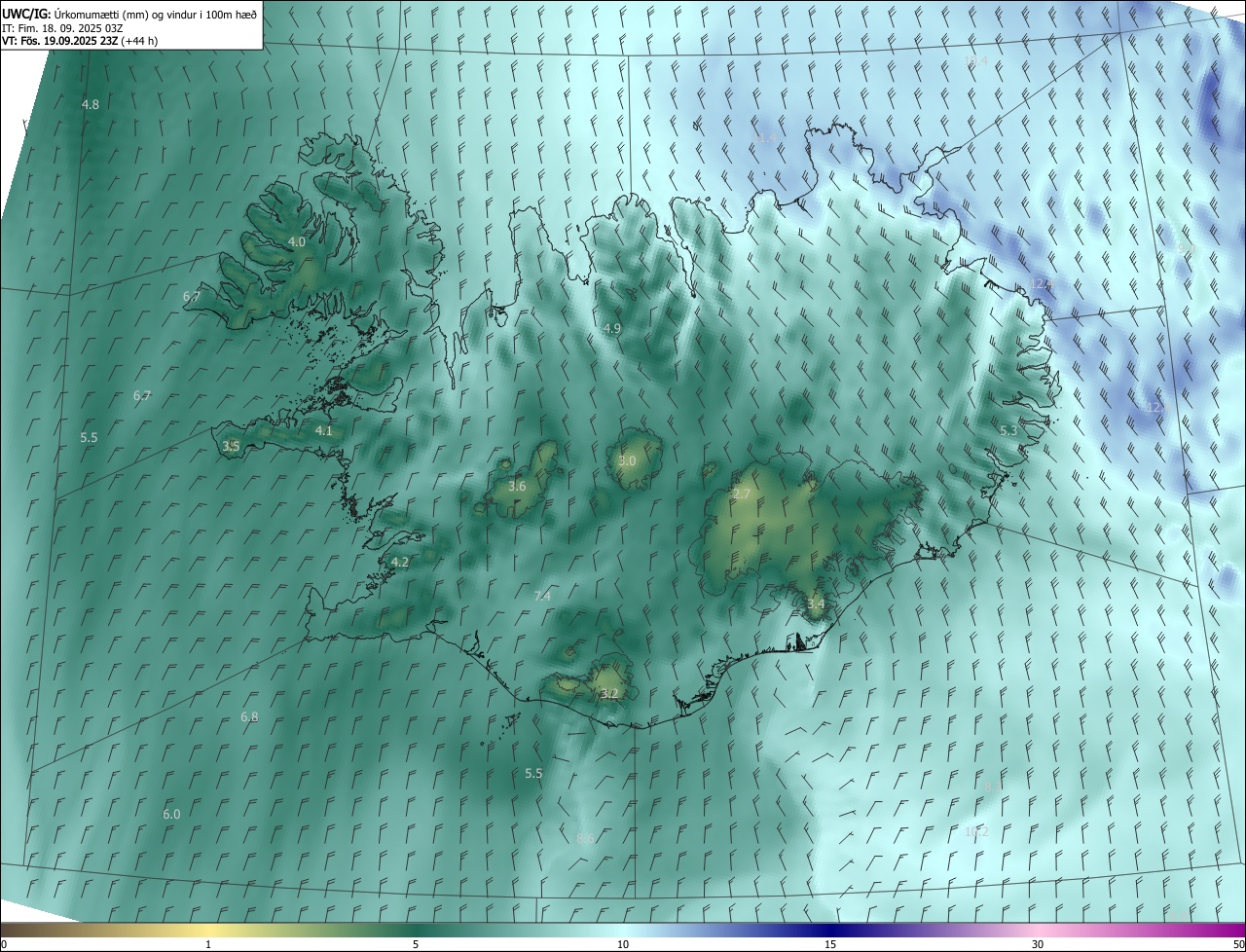The height and width of the screenshot is (952, 1246).
Task: Click the 3.2 value on the southern glacier
Action: tap(609, 694)
